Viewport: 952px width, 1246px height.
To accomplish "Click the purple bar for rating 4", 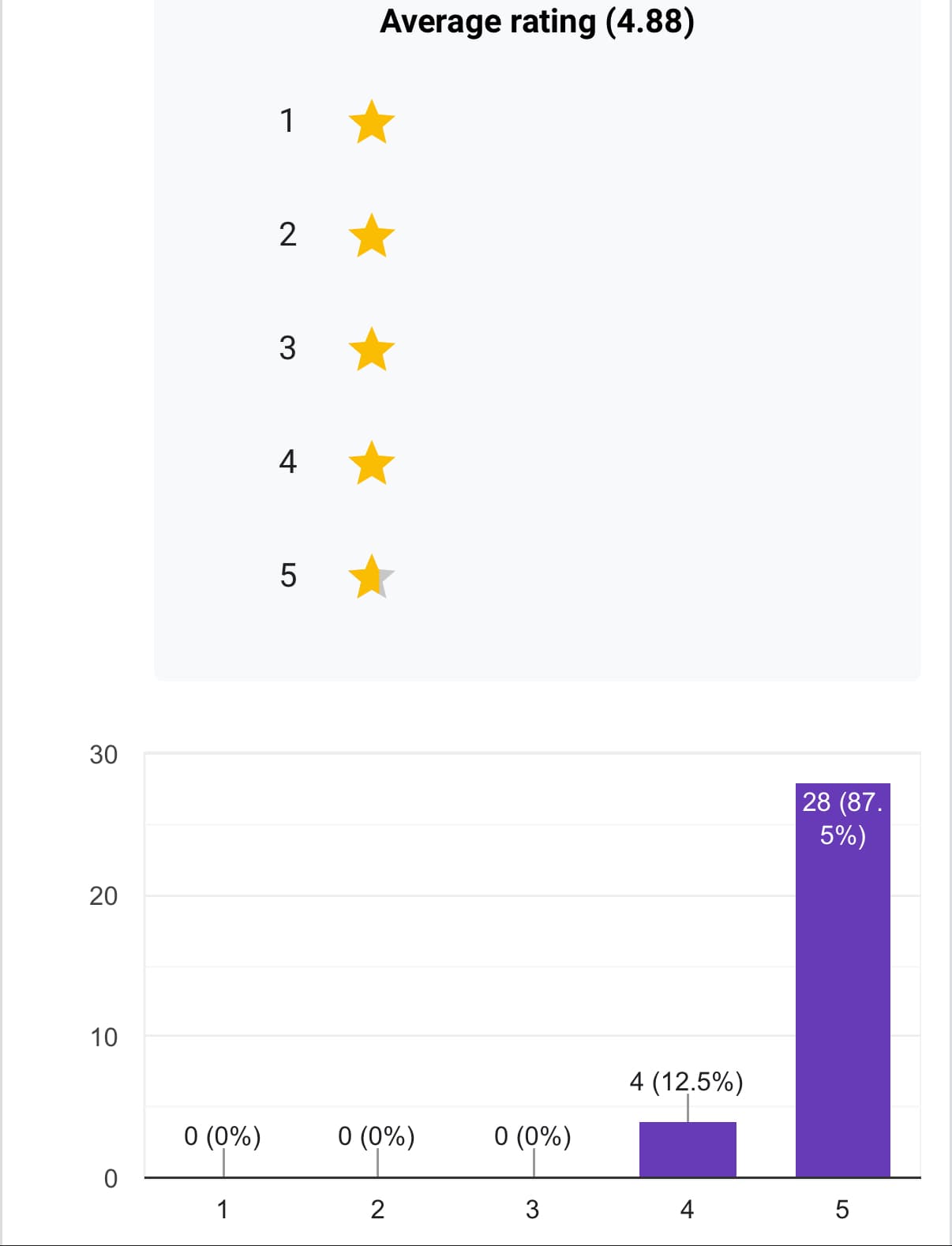I will click(688, 1150).
